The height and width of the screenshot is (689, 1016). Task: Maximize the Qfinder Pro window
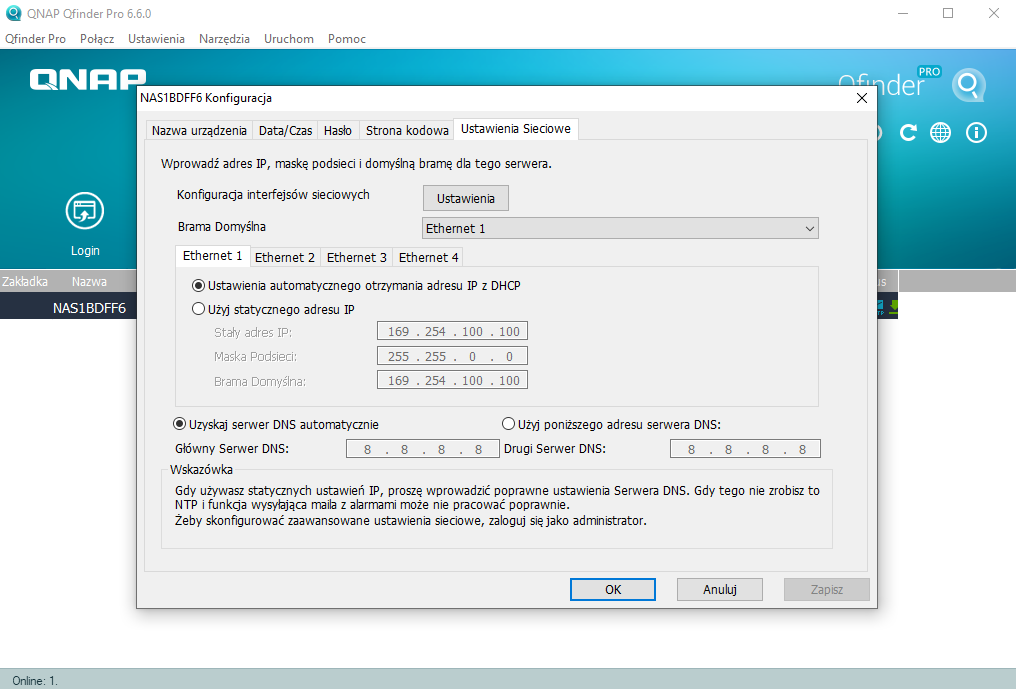(x=948, y=13)
